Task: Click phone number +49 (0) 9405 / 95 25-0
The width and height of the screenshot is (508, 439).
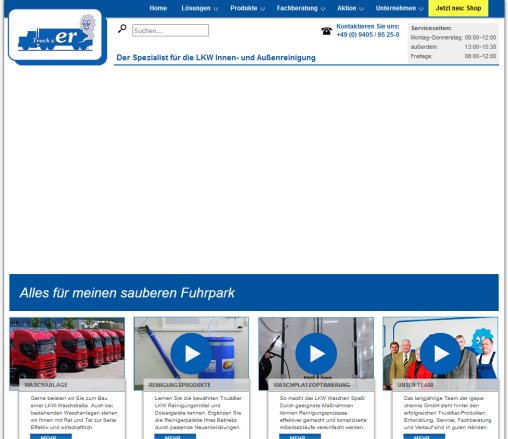Action: click(368, 35)
